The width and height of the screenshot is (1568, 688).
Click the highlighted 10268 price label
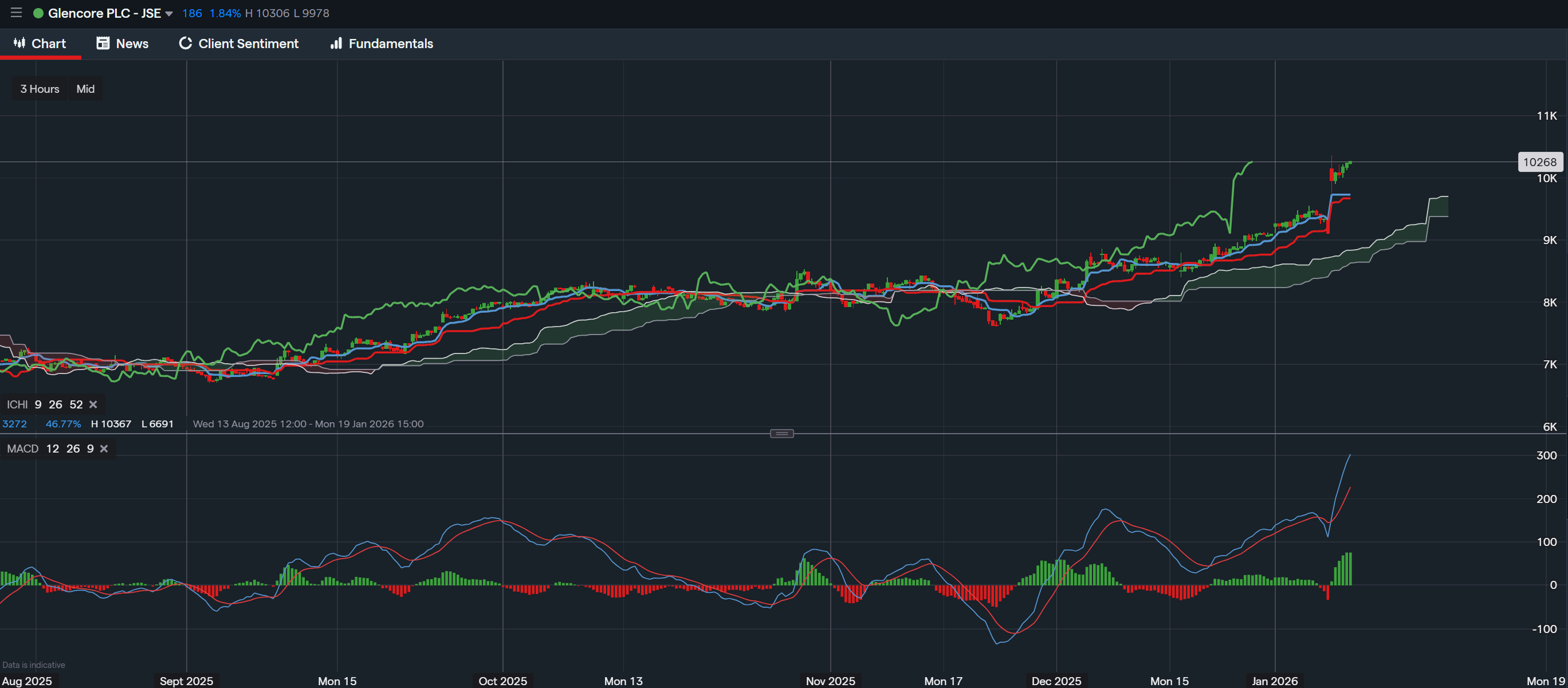point(1540,162)
